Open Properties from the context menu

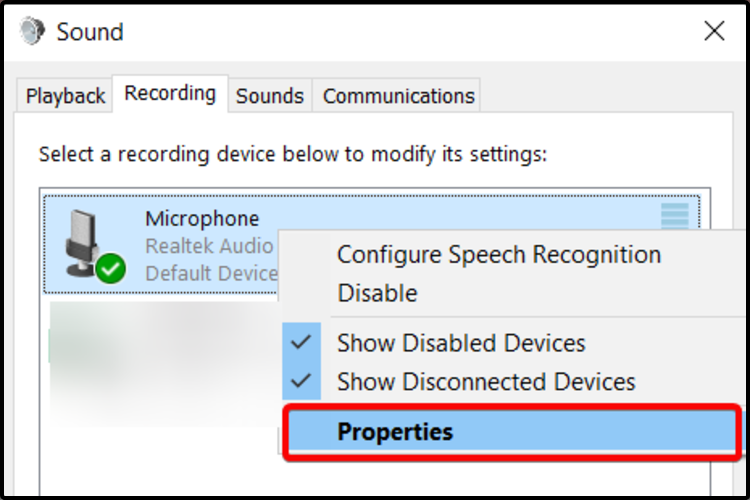click(395, 432)
